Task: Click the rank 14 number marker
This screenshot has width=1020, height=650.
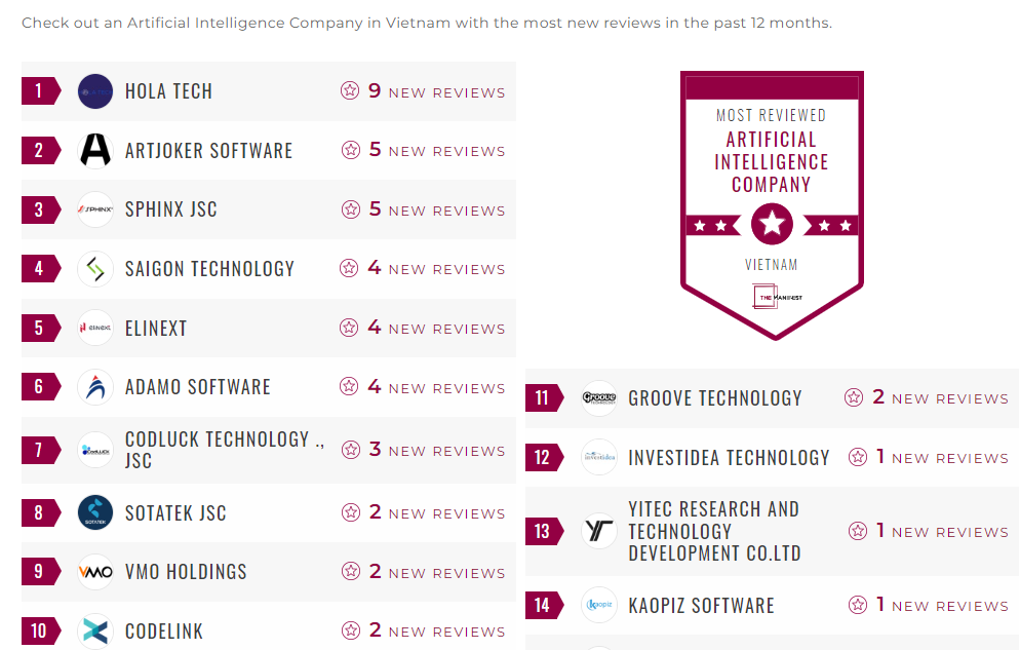Action: [x=541, y=605]
